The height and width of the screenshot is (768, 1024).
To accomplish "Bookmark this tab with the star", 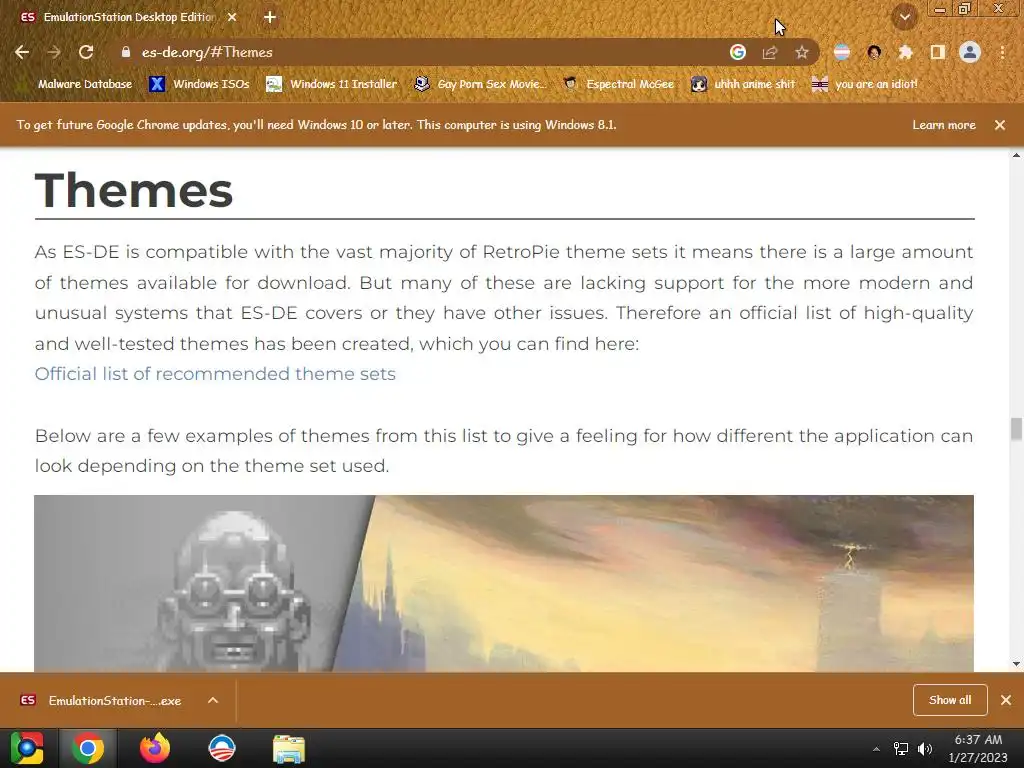I will 802,52.
